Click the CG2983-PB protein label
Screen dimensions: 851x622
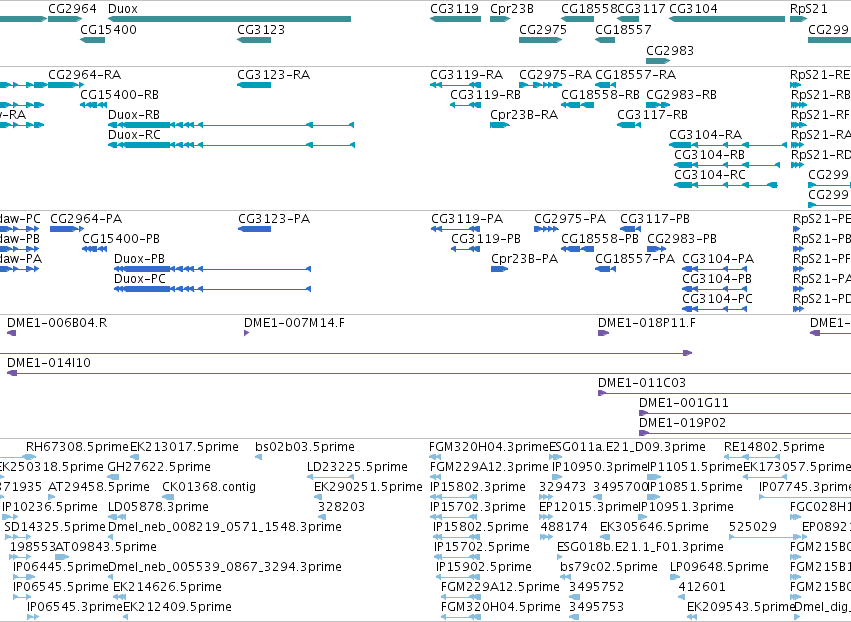coord(682,239)
